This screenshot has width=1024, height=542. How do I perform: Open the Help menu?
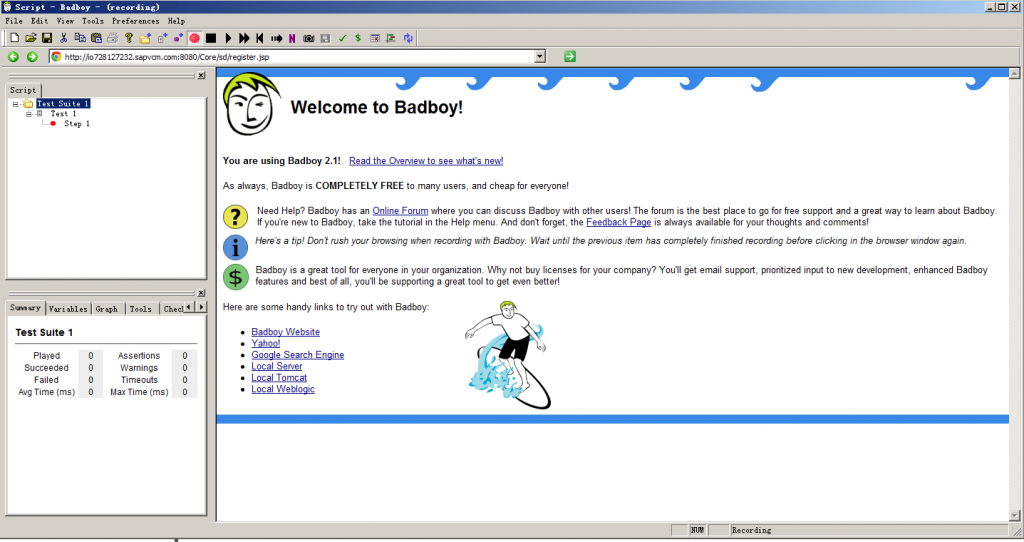[176, 21]
